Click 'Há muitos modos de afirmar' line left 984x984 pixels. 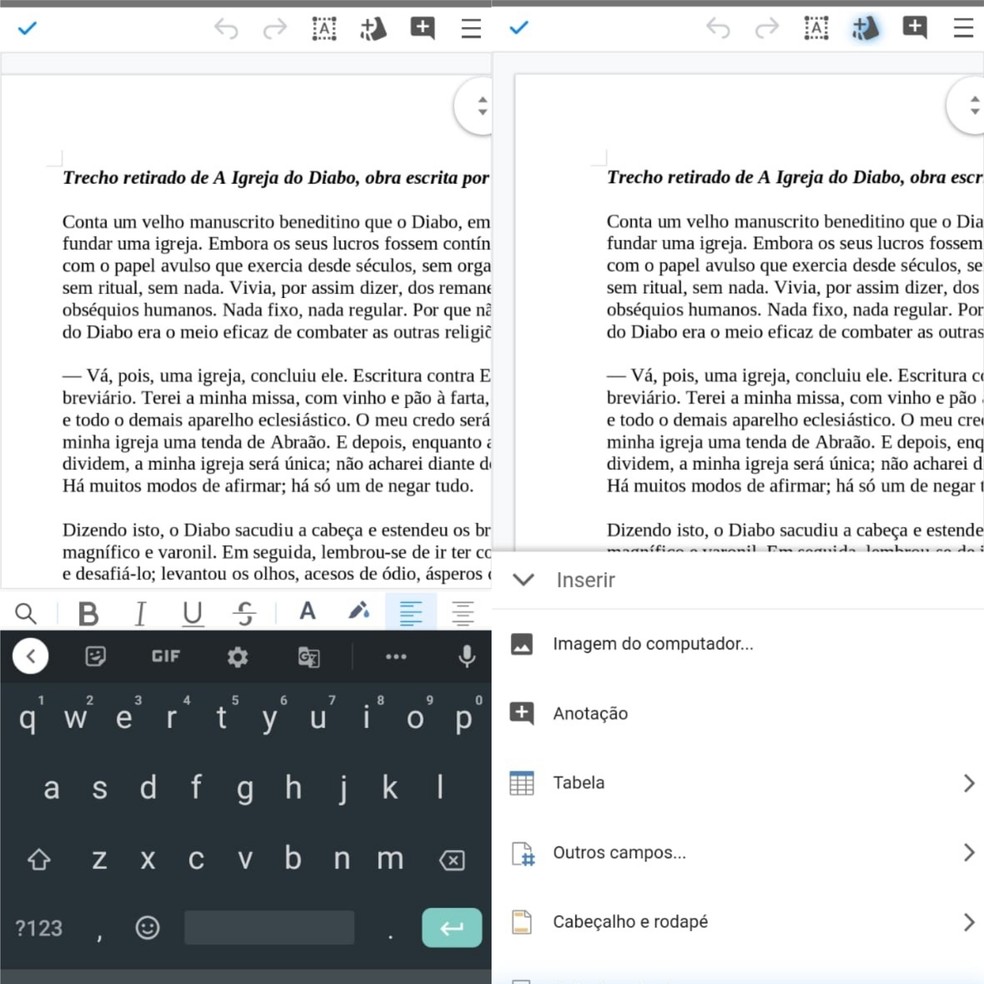pos(268,486)
